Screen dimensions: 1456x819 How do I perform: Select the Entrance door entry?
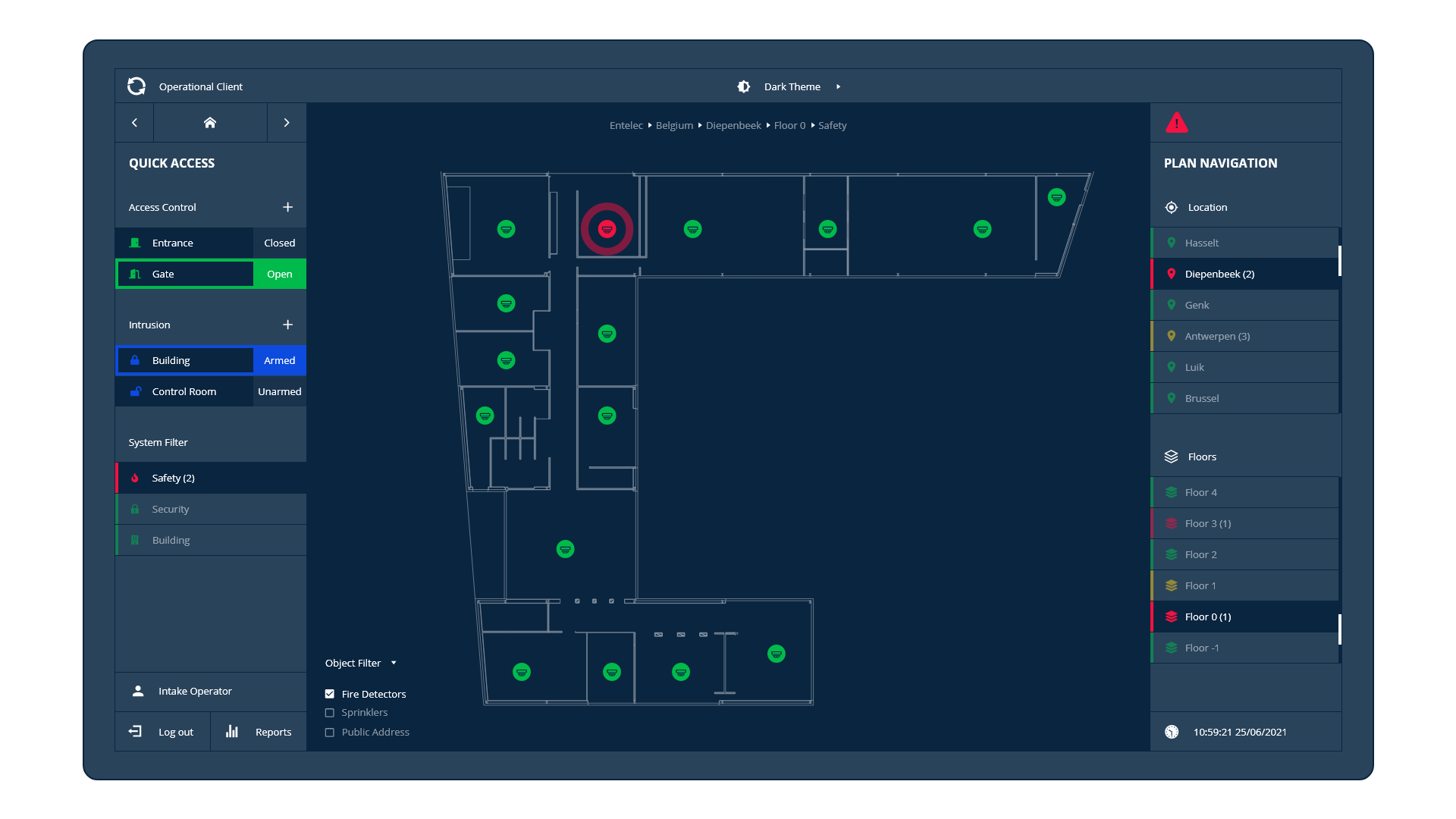click(184, 243)
